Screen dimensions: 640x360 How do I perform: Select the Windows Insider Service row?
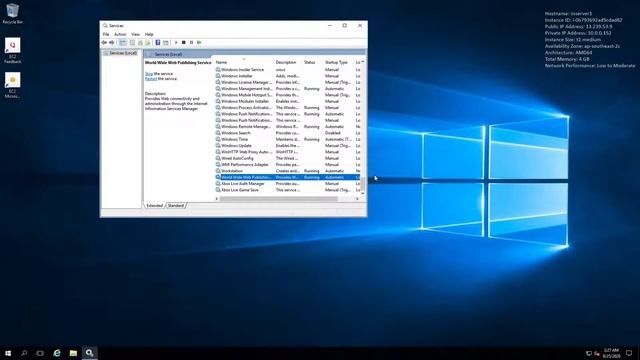[x=287, y=70]
